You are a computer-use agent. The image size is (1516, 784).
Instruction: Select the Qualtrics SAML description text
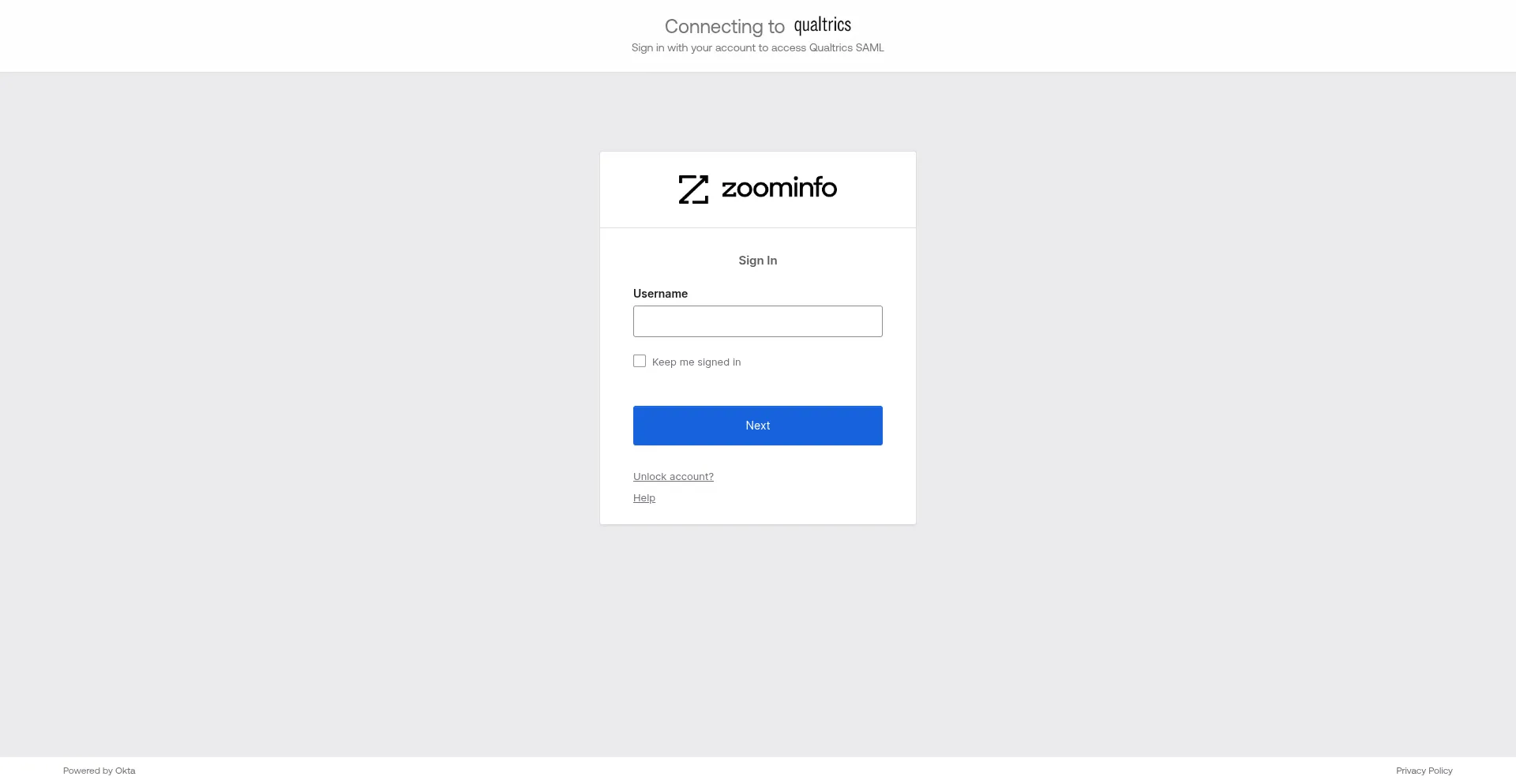[757, 47]
